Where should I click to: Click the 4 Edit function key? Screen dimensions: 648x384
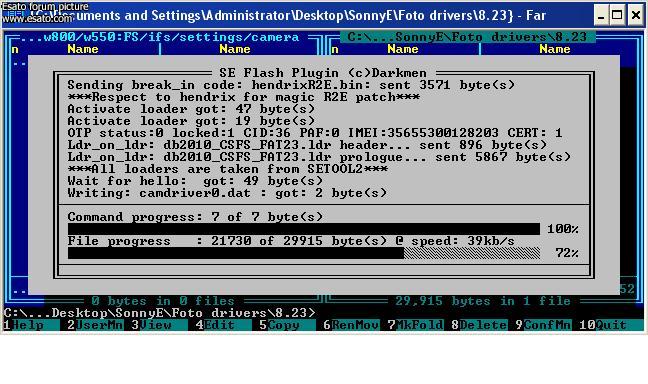pos(223,325)
